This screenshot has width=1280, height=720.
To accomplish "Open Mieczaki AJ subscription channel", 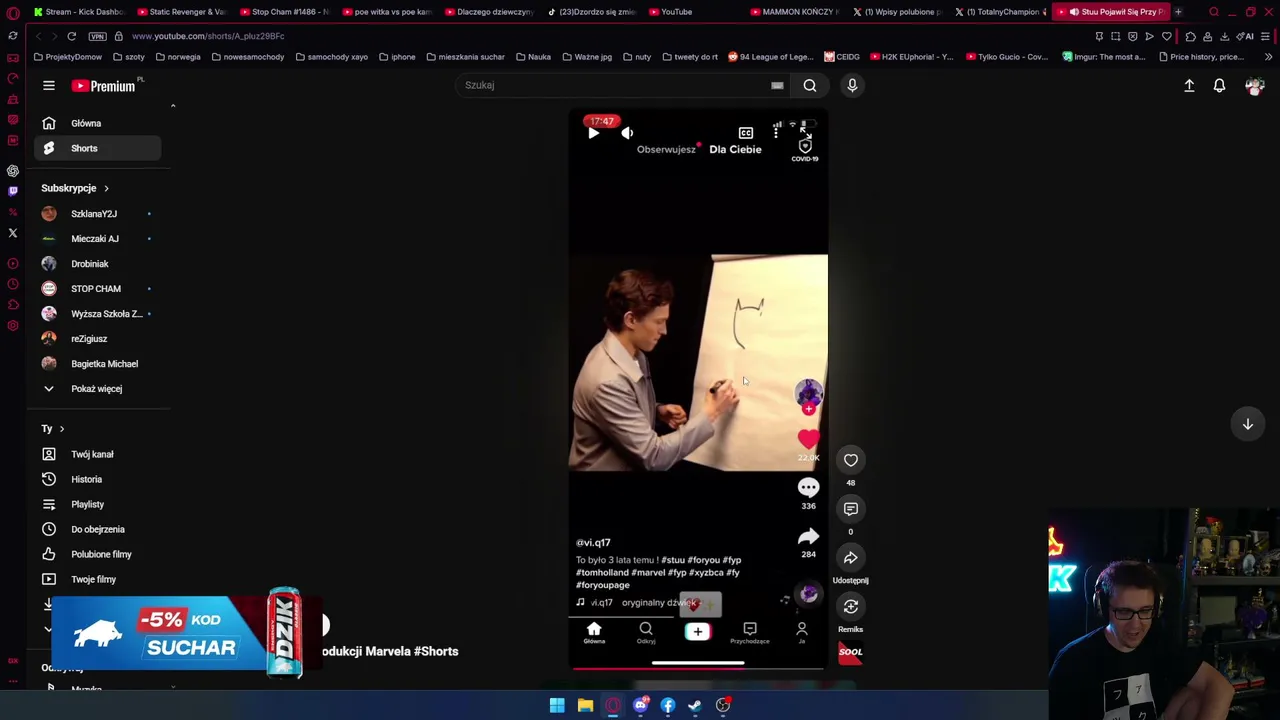I will pyautogui.click(x=98, y=239).
